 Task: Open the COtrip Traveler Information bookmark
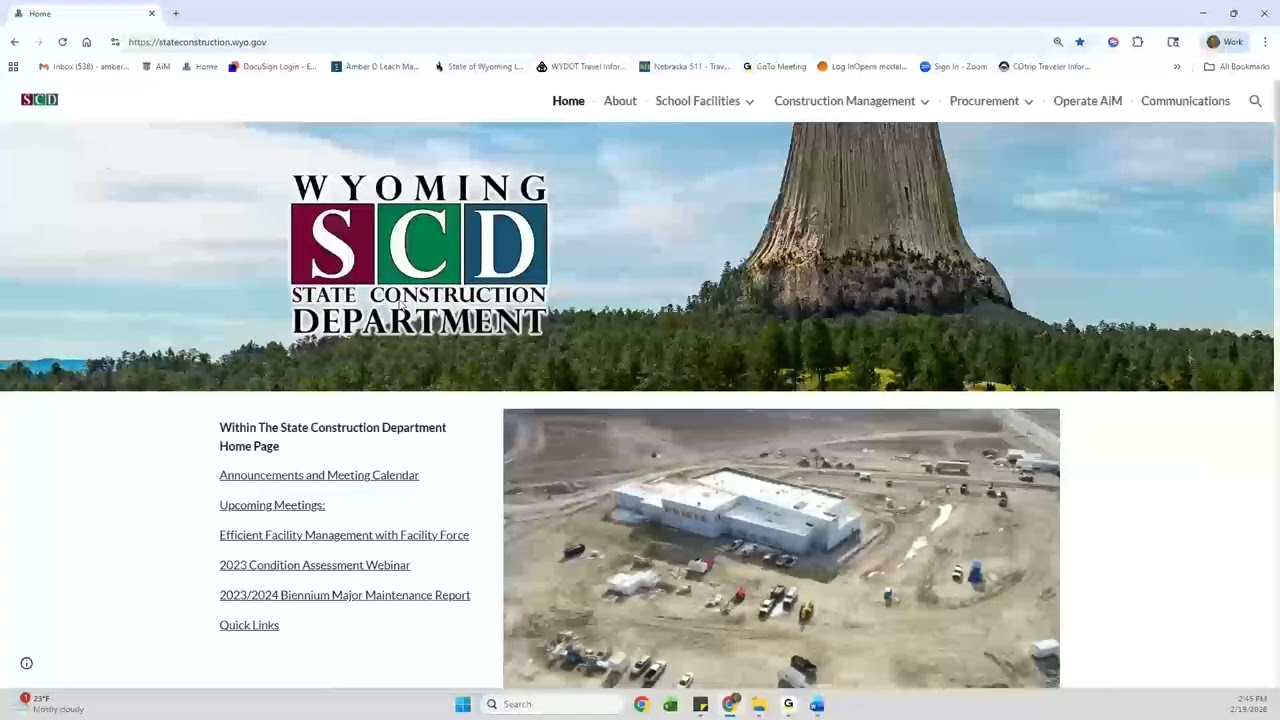pyautogui.click(x=1045, y=67)
